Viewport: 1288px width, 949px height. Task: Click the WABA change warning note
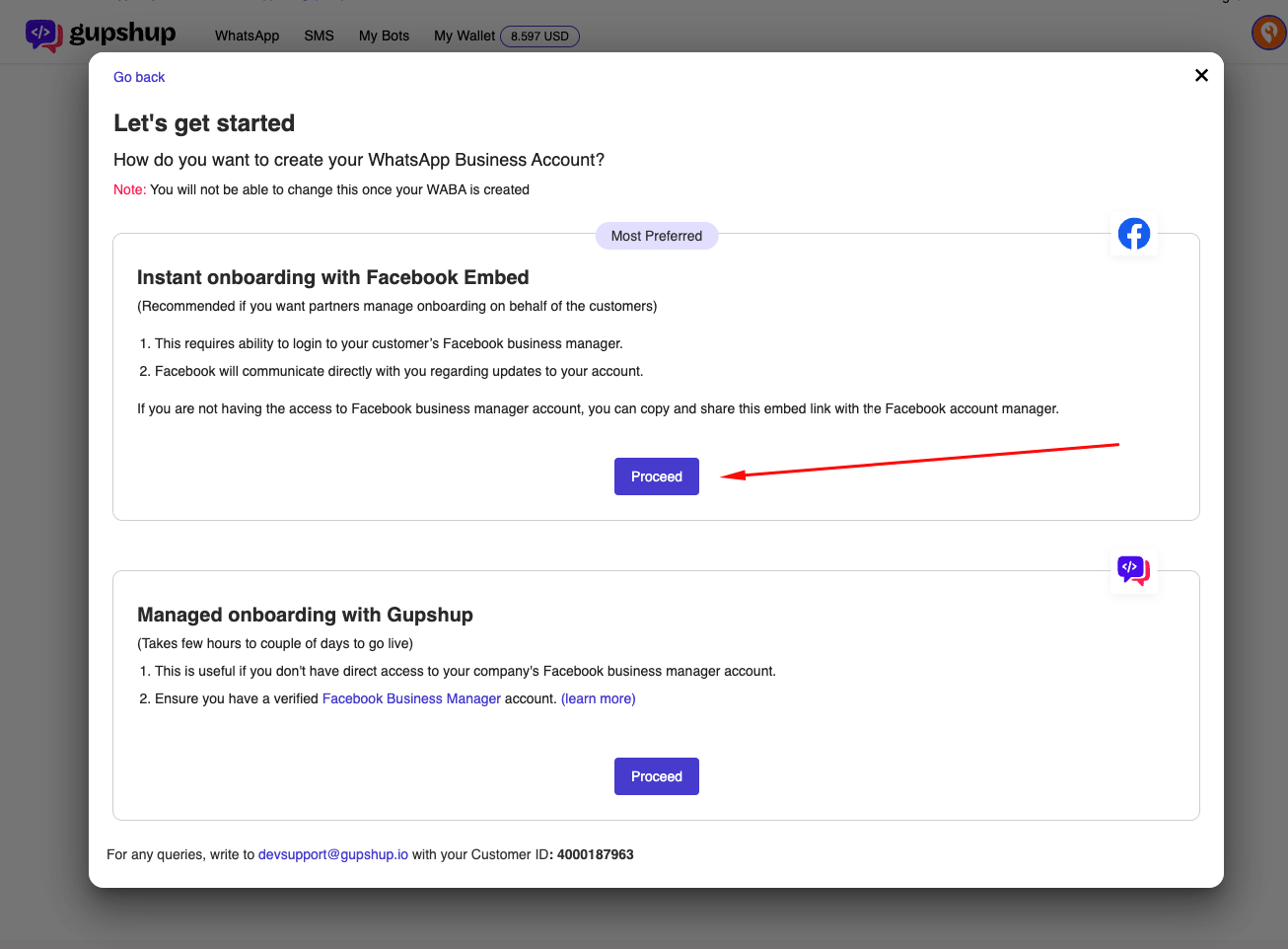tap(322, 189)
